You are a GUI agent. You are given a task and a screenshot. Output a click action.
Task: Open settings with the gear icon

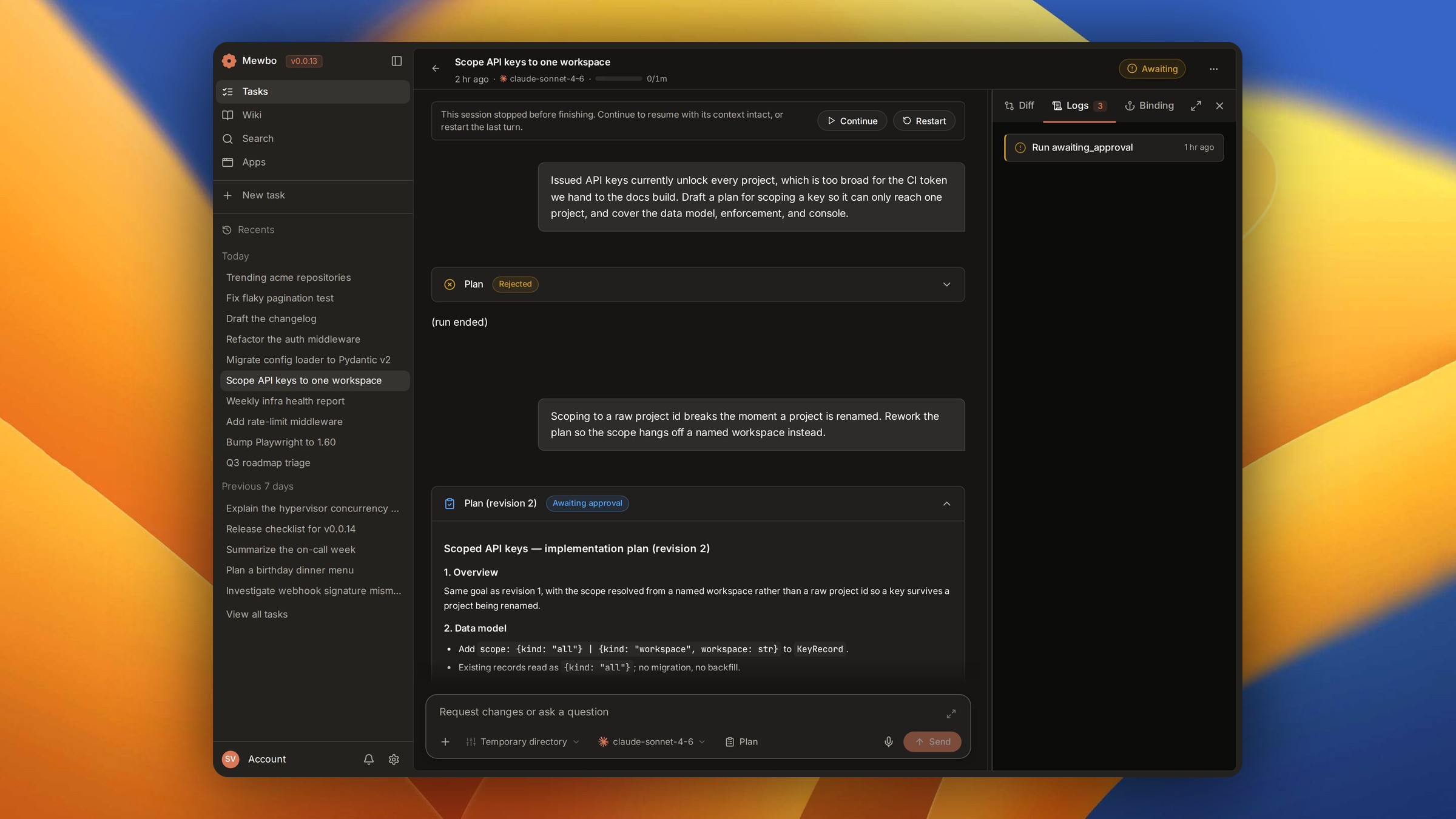click(x=394, y=759)
